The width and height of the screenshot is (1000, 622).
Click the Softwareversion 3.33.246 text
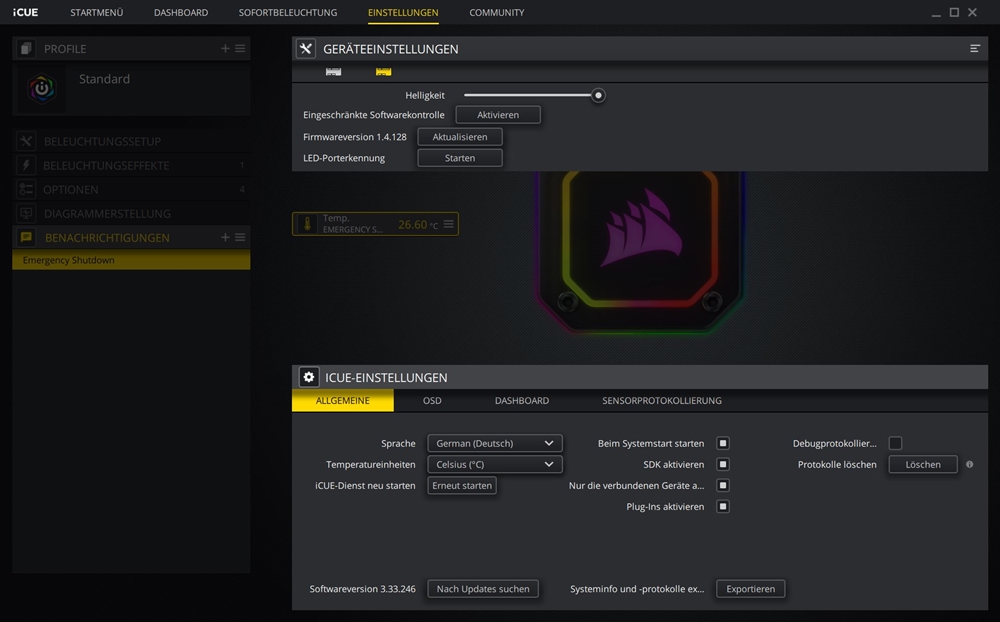362,589
